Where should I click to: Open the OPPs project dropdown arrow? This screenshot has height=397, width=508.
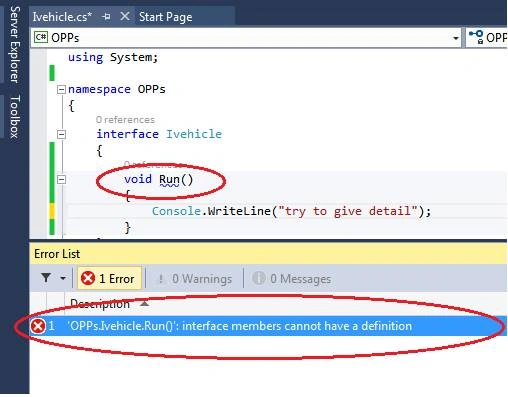(x=456, y=38)
